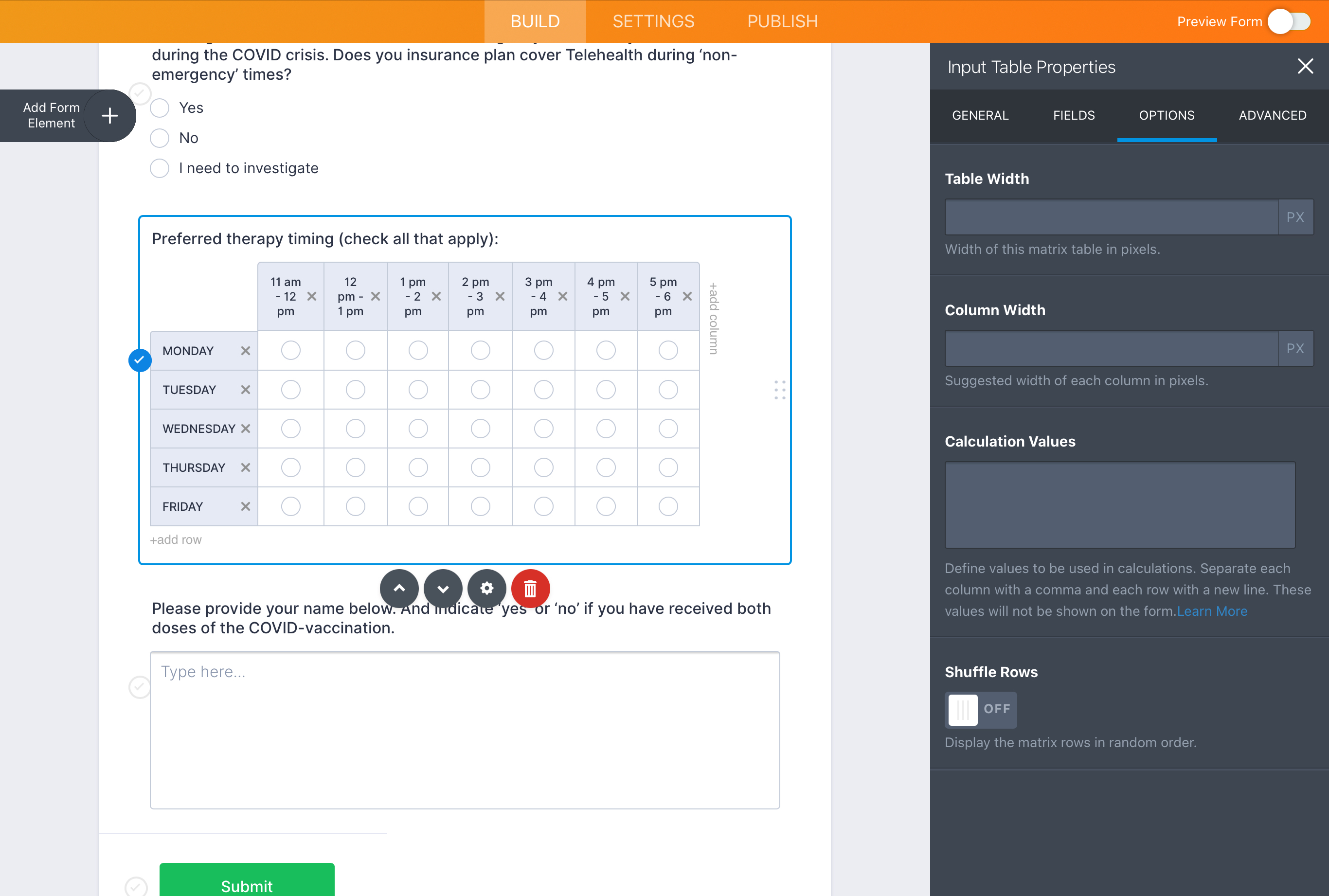The width and height of the screenshot is (1329, 896).
Task: Move the input table element down
Action: point(443,589)
